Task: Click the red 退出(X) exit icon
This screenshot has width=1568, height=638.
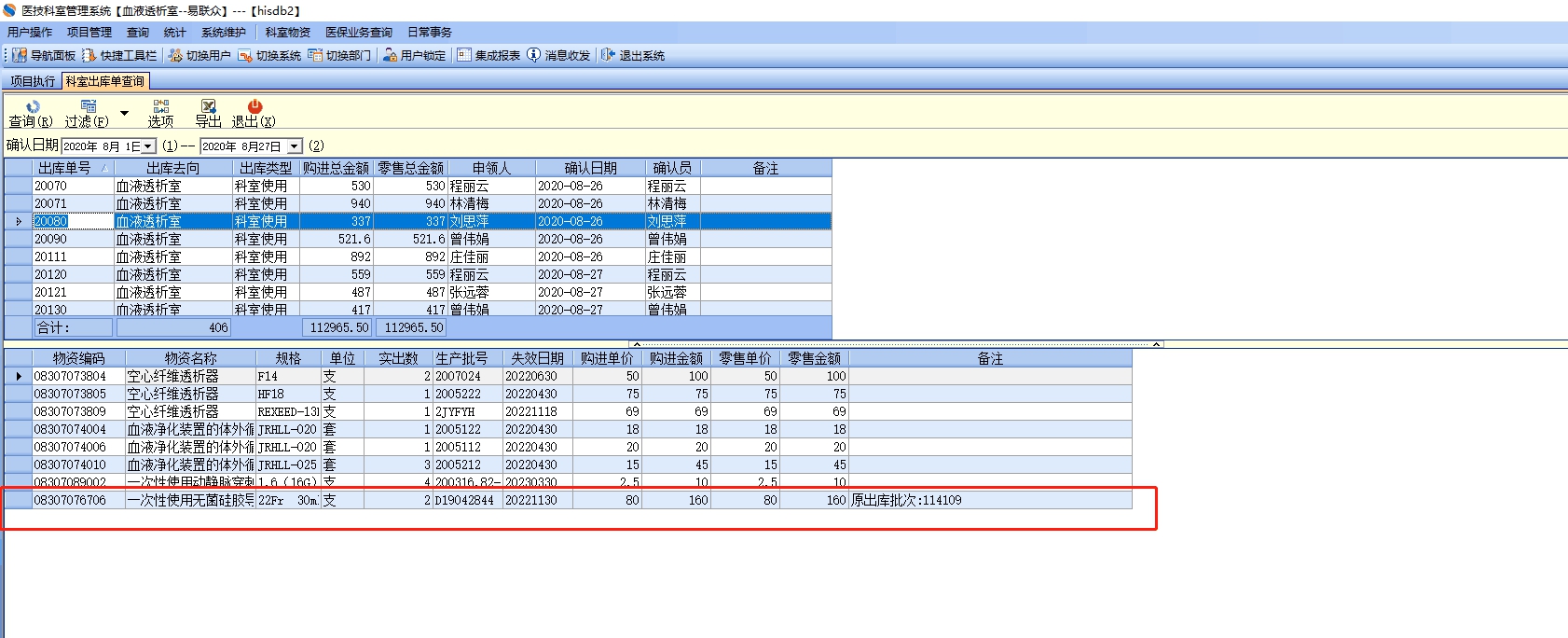Action: pos(254,106)
